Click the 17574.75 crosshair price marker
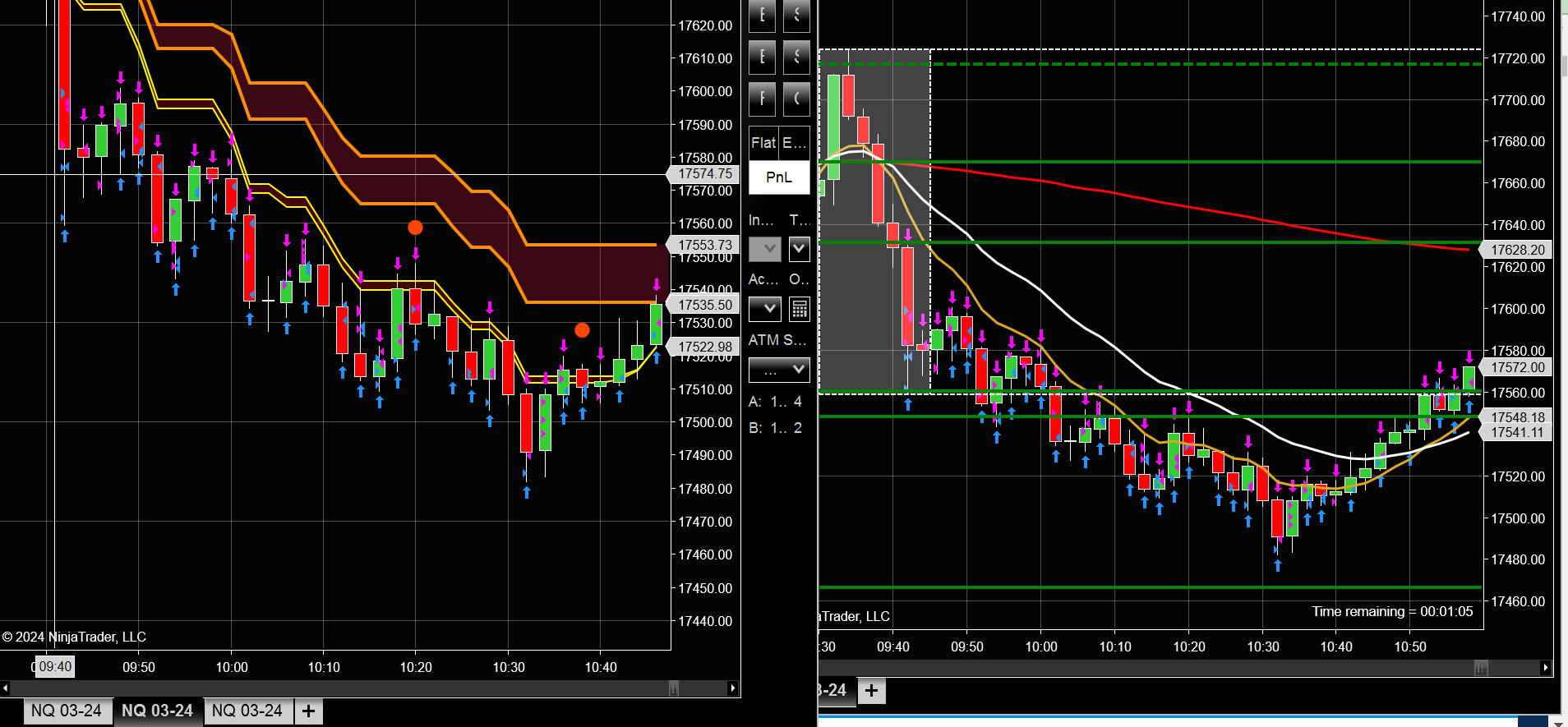This screenshot has width=1568, height=727. (x=703, y=173)
